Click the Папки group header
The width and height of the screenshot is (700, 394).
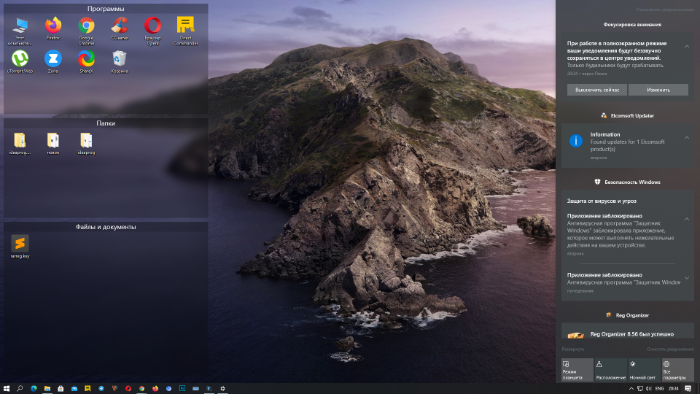click(106, 123)
